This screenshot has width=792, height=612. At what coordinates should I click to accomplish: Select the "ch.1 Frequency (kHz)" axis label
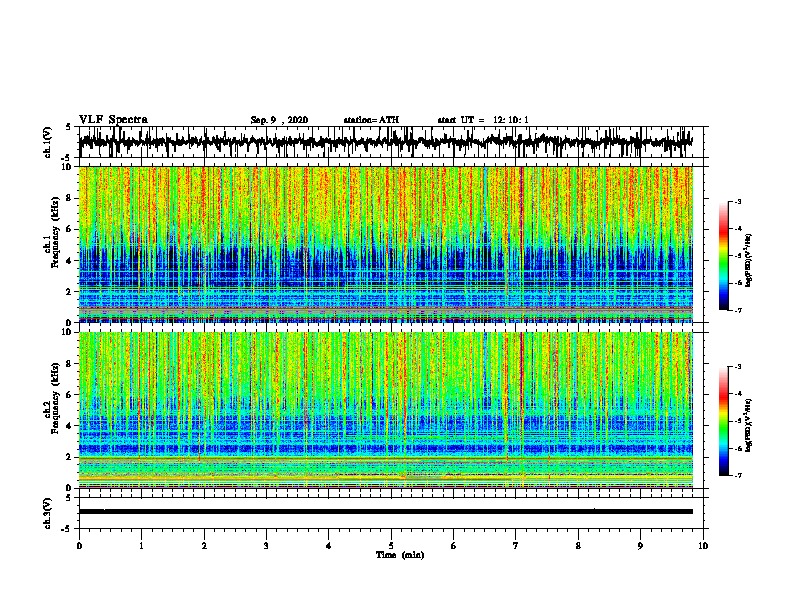click(52, 232)
